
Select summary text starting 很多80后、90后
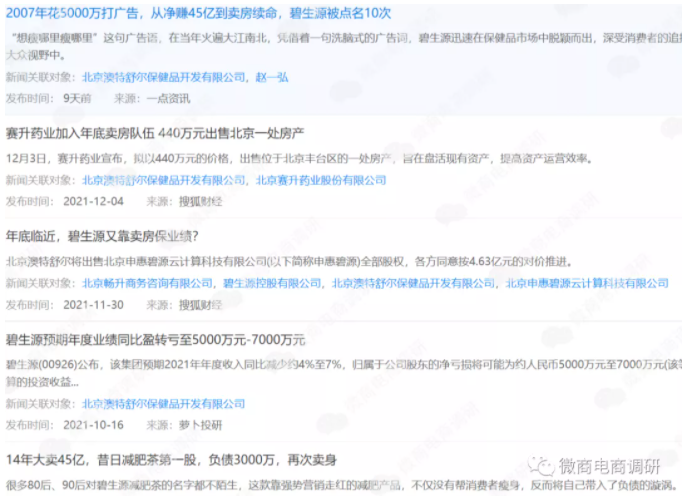pyautogui.click(x=342, y=485)
